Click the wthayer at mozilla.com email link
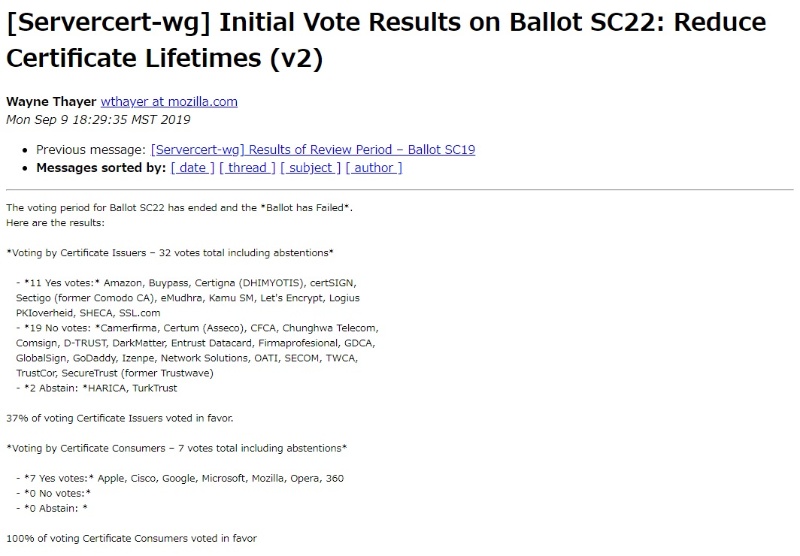 pos(169,102)
